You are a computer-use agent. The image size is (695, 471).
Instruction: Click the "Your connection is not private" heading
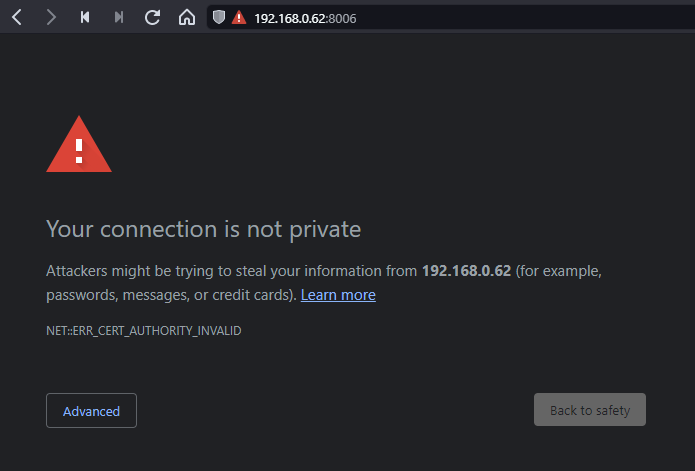203,229
